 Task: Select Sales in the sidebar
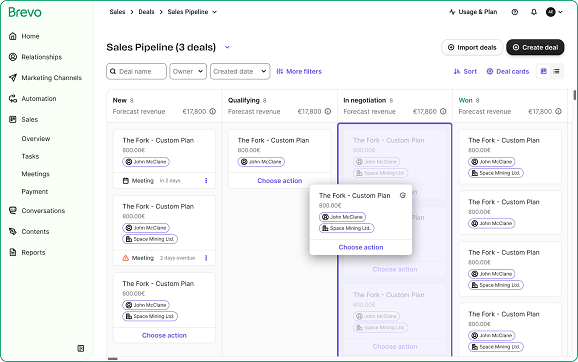click(x=23, y=119)
